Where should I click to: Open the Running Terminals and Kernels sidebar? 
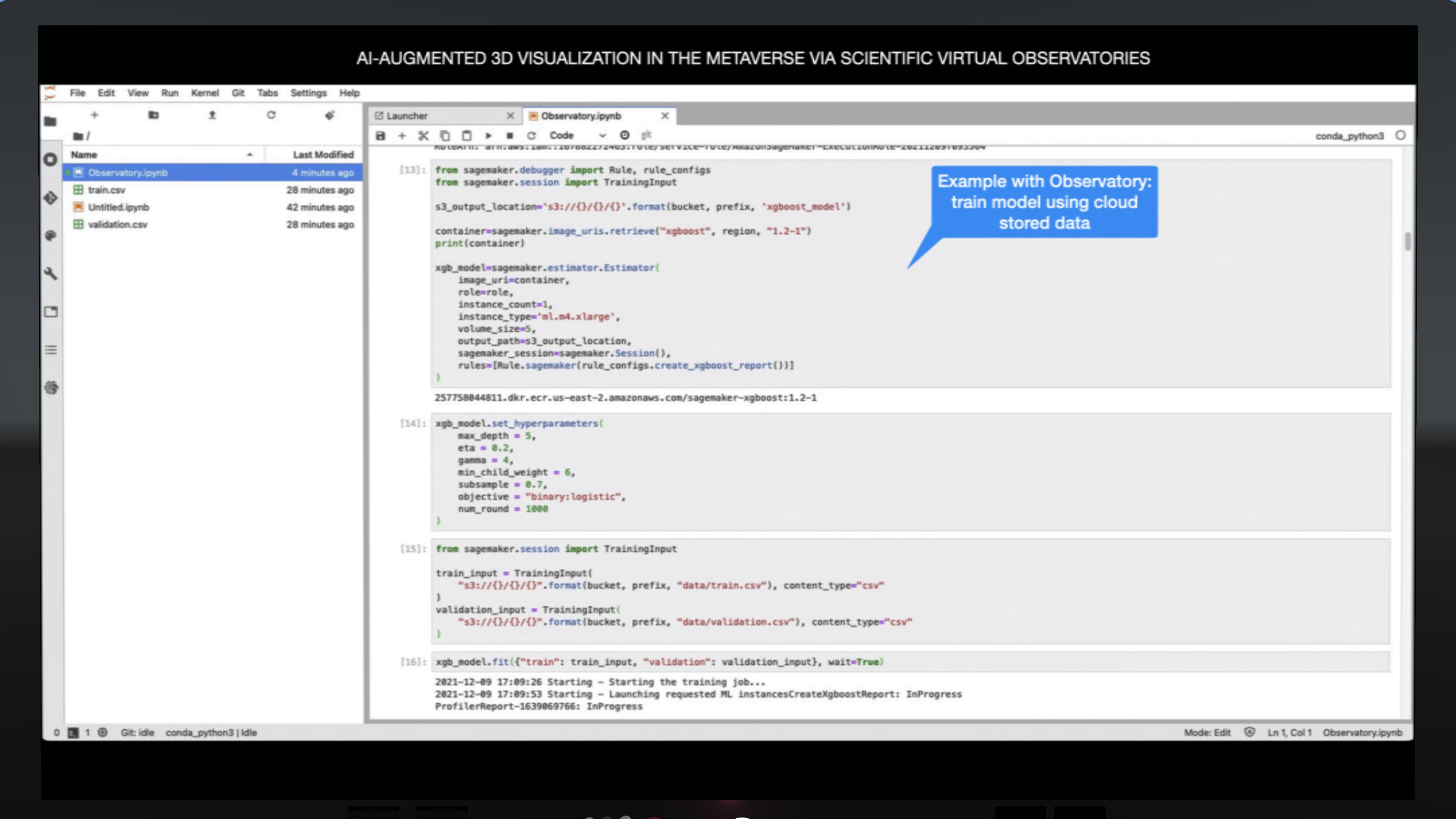51,160
